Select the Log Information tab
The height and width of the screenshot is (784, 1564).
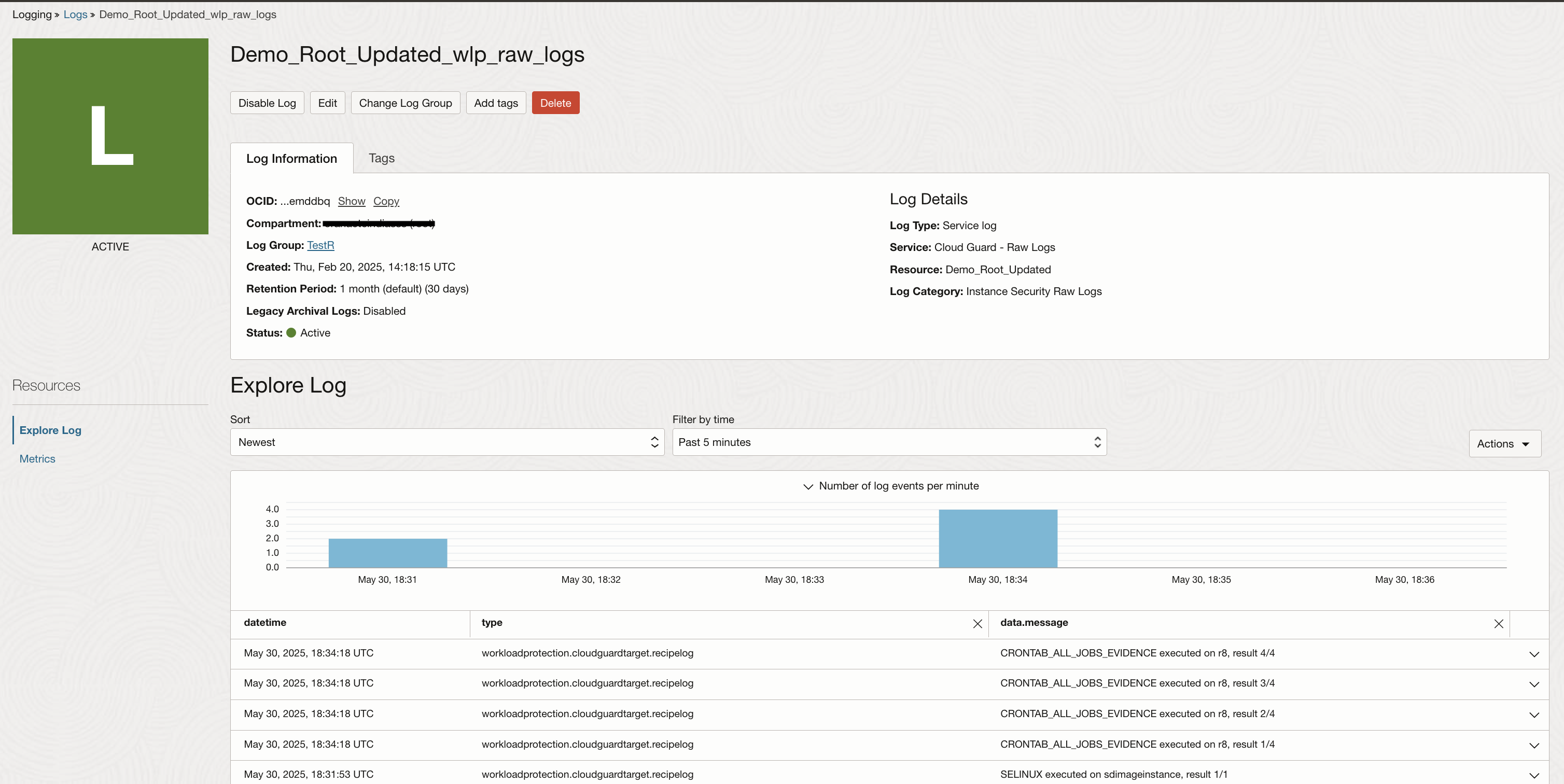291,159
